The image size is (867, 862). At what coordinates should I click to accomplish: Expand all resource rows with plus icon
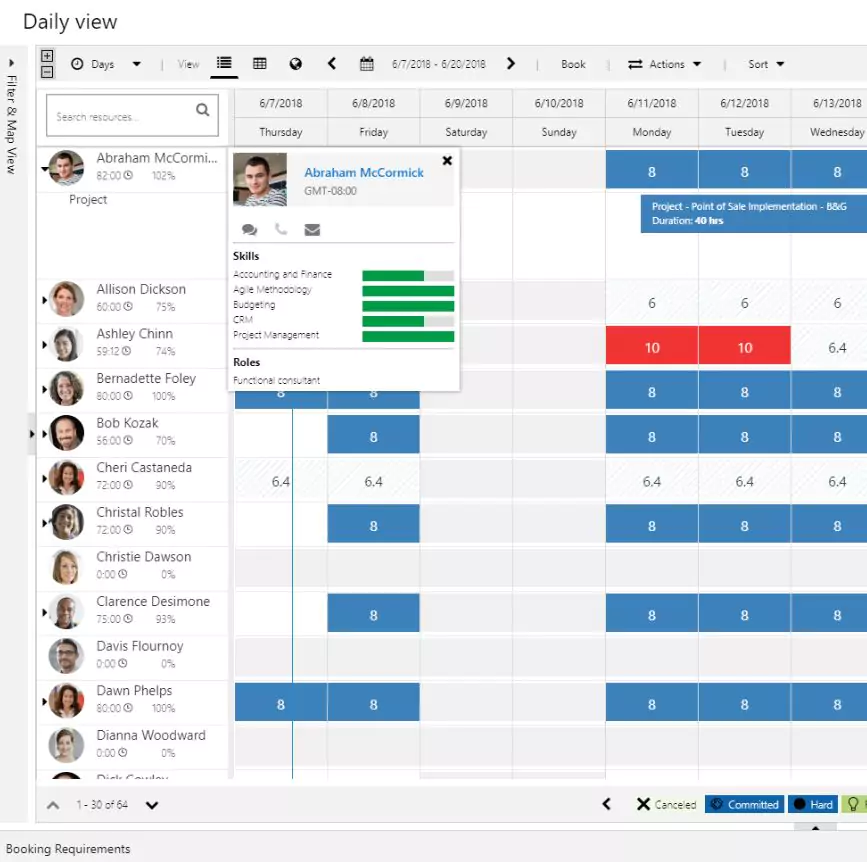pos(47,56)
